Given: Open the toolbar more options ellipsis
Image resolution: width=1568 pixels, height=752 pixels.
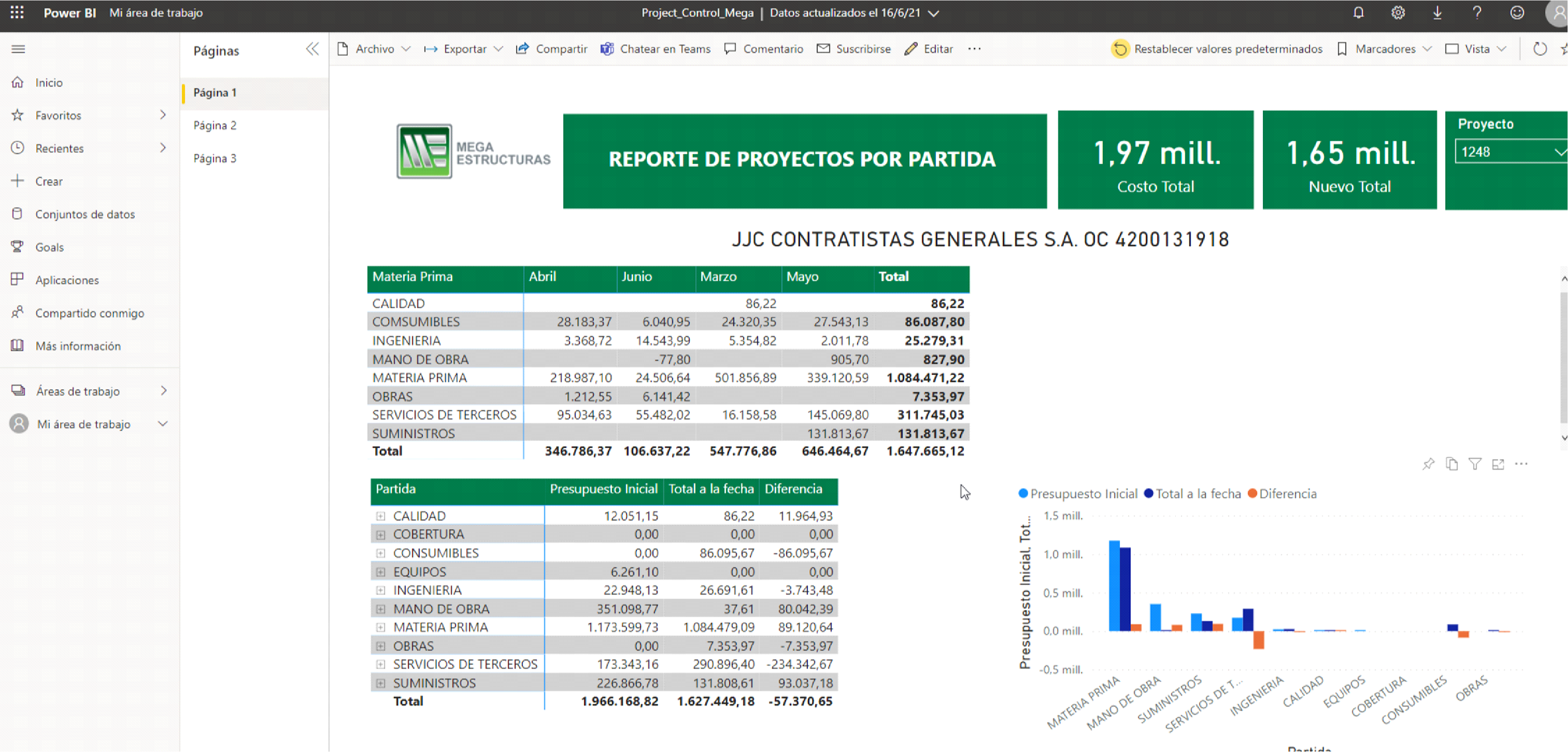Looking at the screenshot, I should (974, 48).
